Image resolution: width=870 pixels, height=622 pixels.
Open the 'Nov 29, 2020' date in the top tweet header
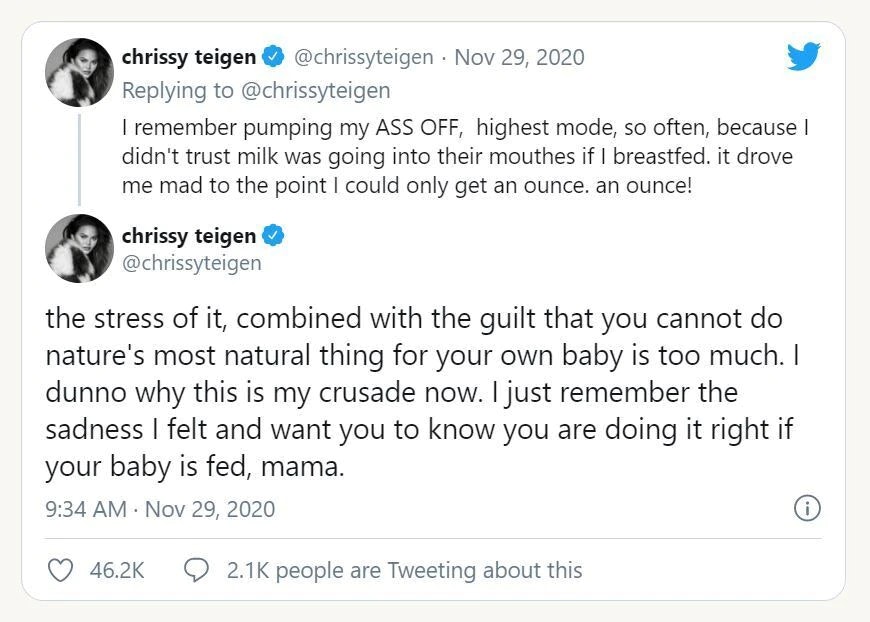click(x=519, y=57)
